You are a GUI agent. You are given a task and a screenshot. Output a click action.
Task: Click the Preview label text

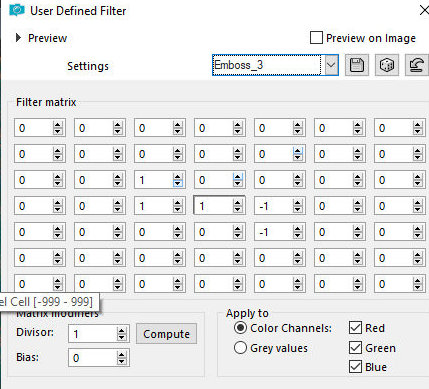click(x=48, y=38)
